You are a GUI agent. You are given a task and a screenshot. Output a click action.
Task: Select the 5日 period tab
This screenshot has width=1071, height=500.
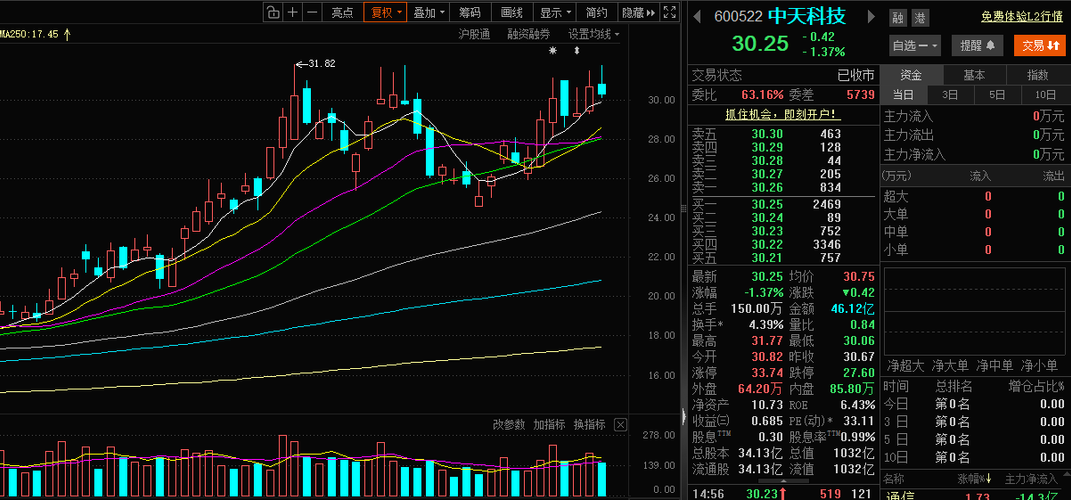(x=997, y=95)
